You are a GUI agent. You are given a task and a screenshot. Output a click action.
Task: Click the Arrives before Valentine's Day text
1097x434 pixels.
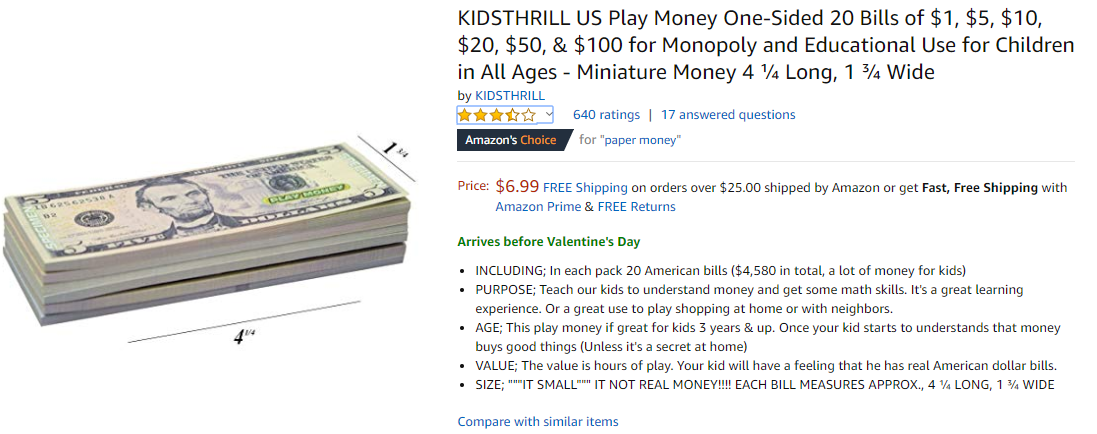point(548,242)
